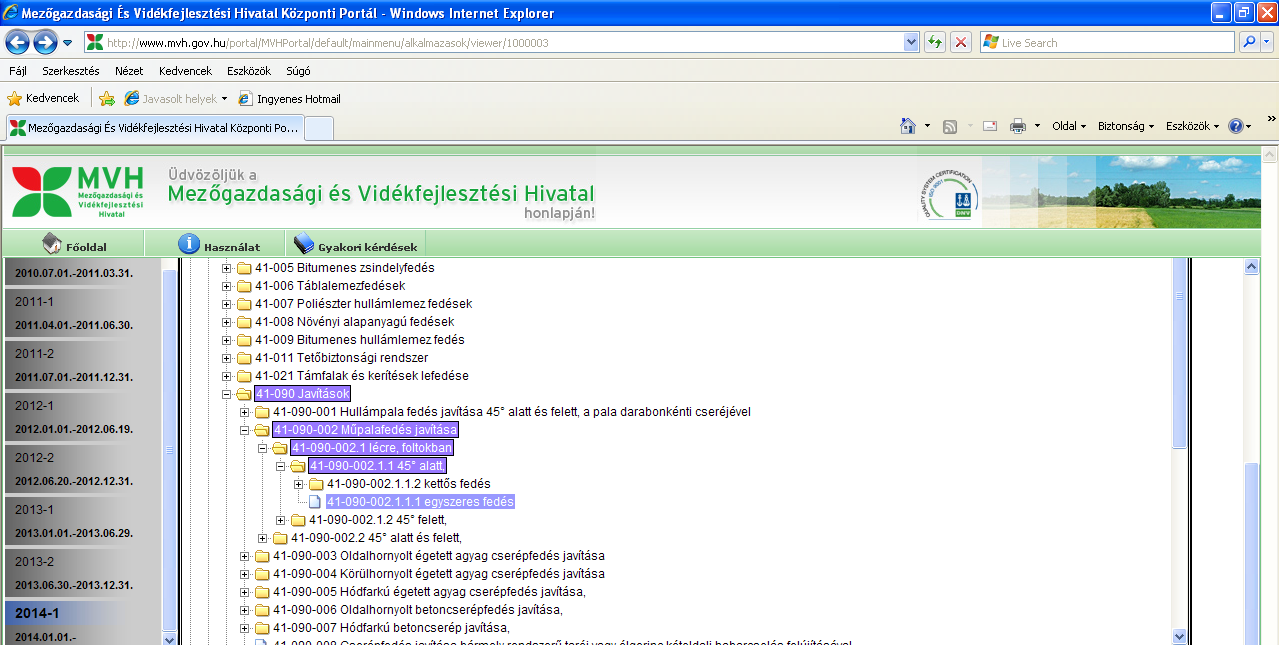Click the MVH logo

(78, 192)
